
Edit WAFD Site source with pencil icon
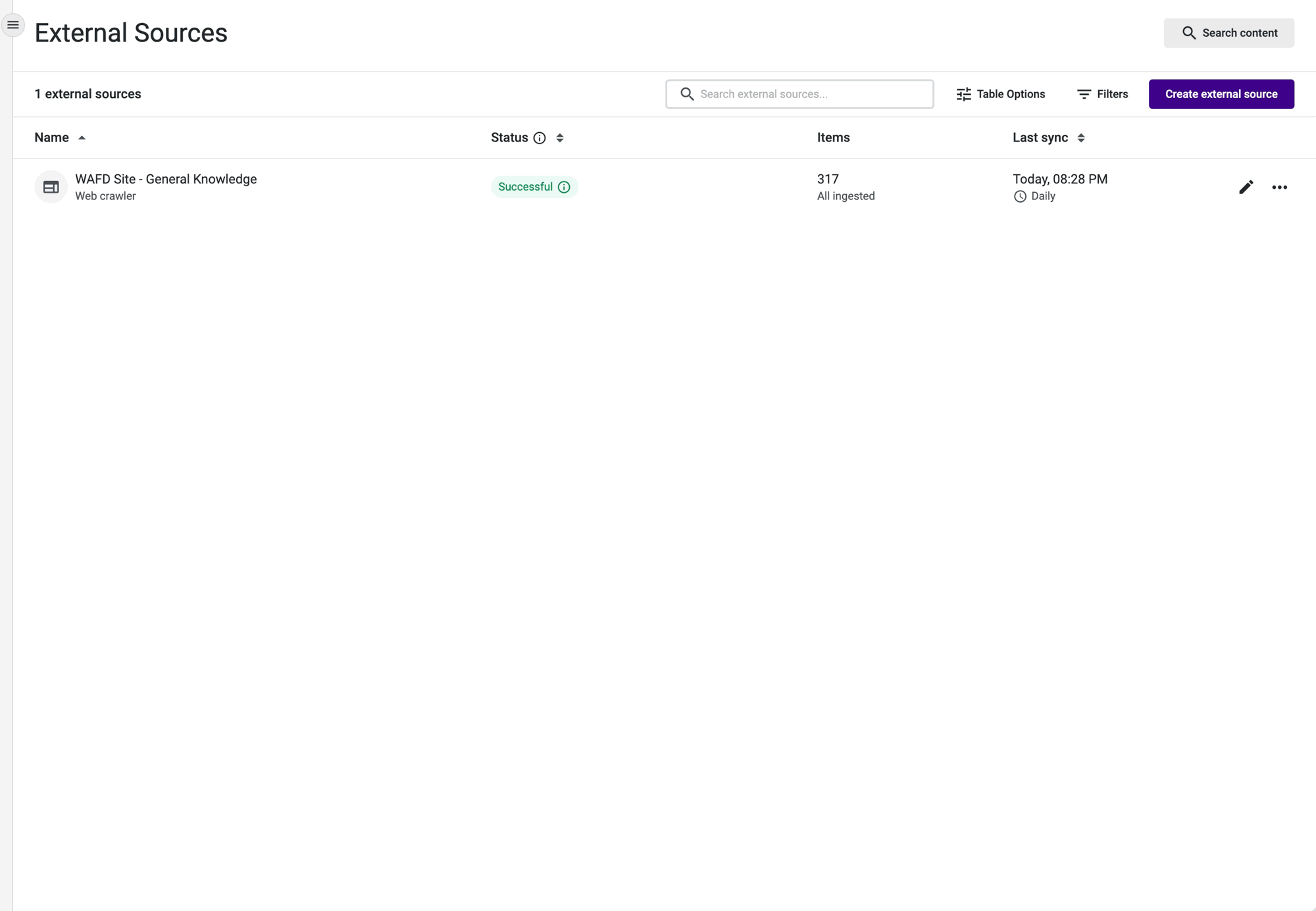point(1246,187)
